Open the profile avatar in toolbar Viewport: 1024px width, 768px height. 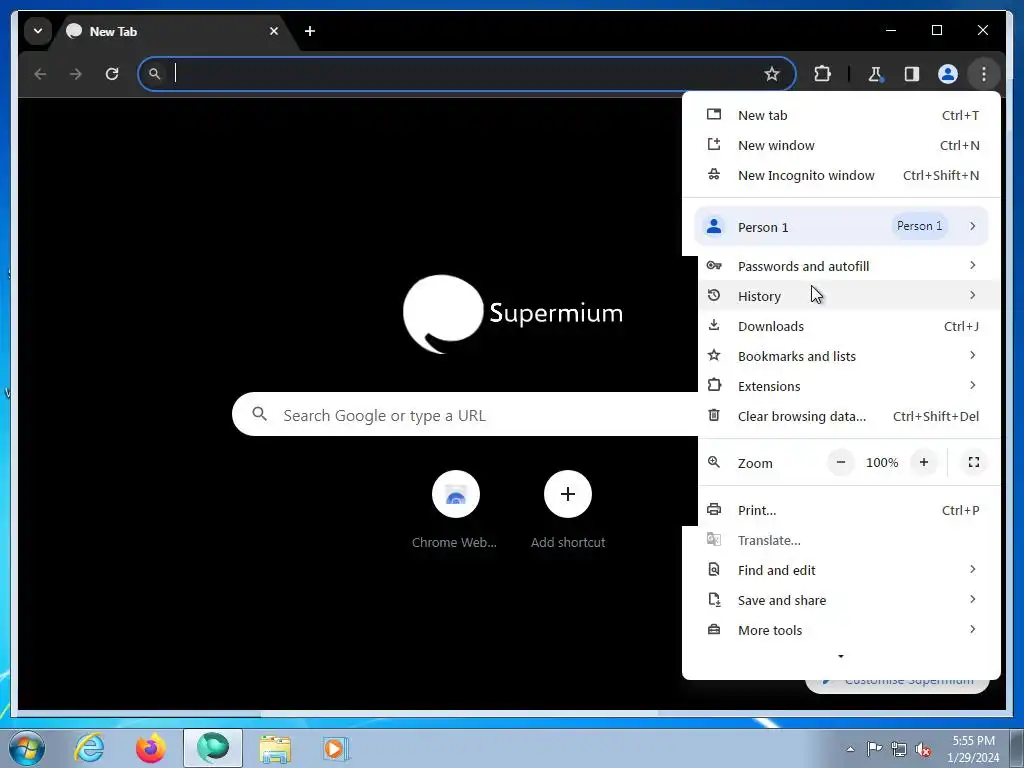coord(948,74)
